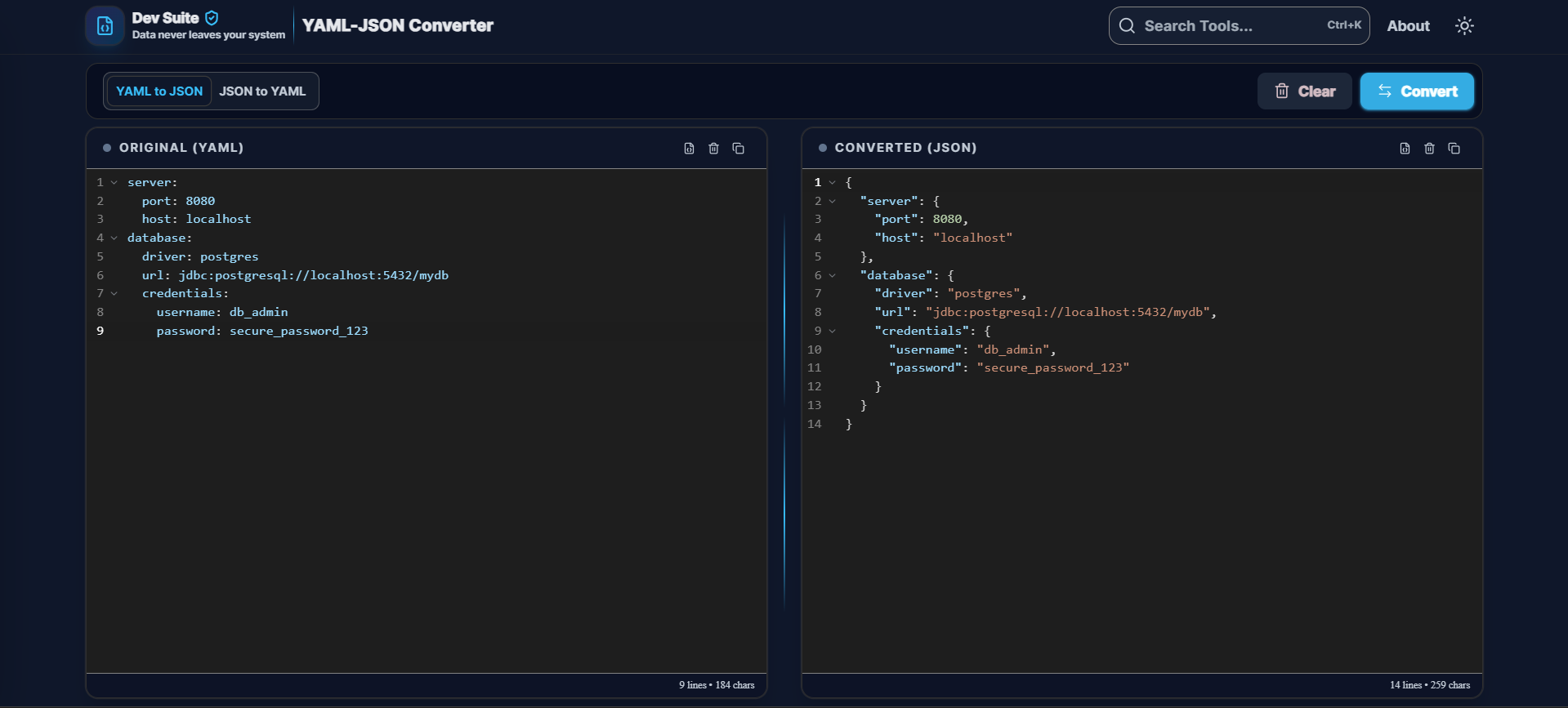Collapse the "database" object in the JSON output
1568x708 pixels.
832,275
